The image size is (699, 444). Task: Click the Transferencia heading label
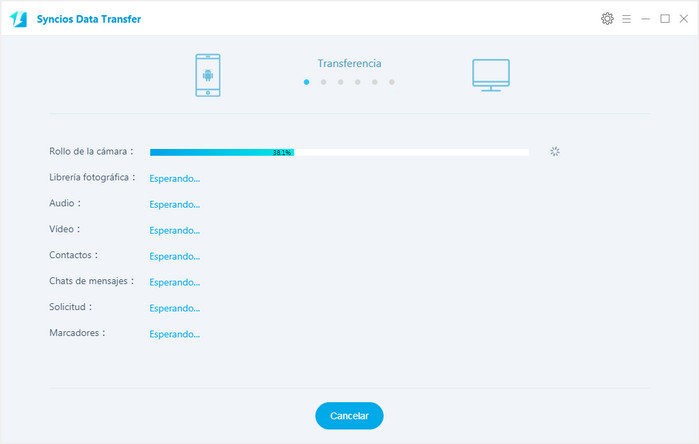(x=349, y=63)
